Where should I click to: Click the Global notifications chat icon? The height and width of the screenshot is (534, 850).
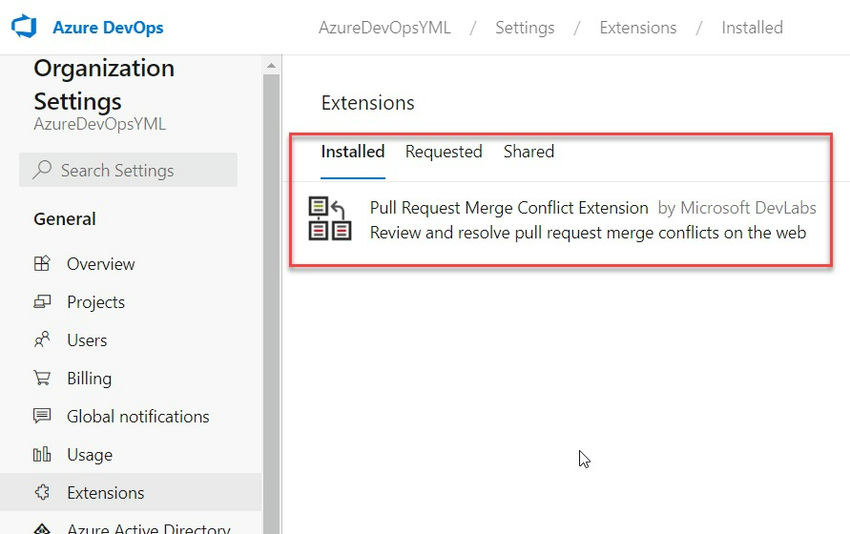point(42,416)
